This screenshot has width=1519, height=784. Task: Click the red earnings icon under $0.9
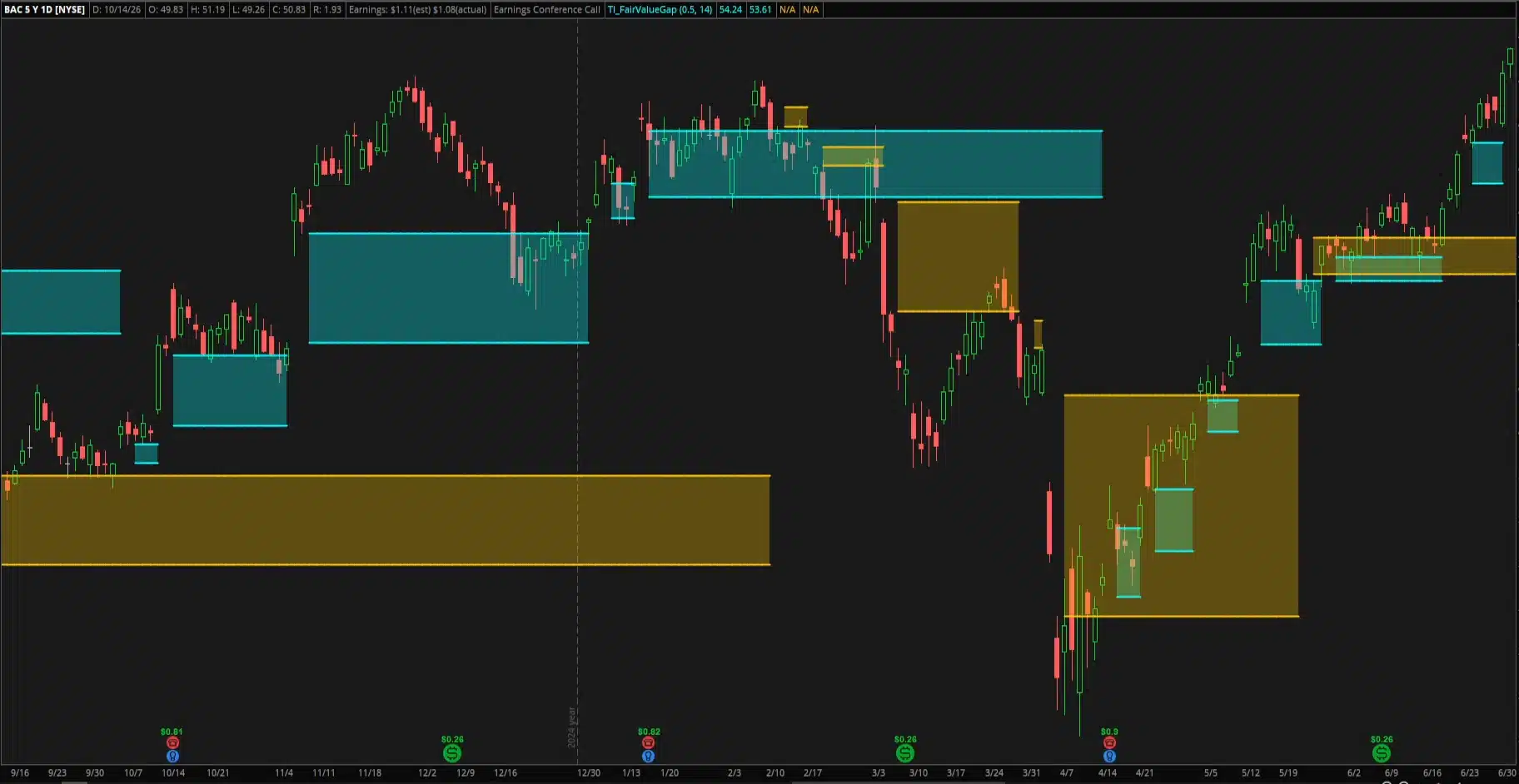click(1109, 742)
